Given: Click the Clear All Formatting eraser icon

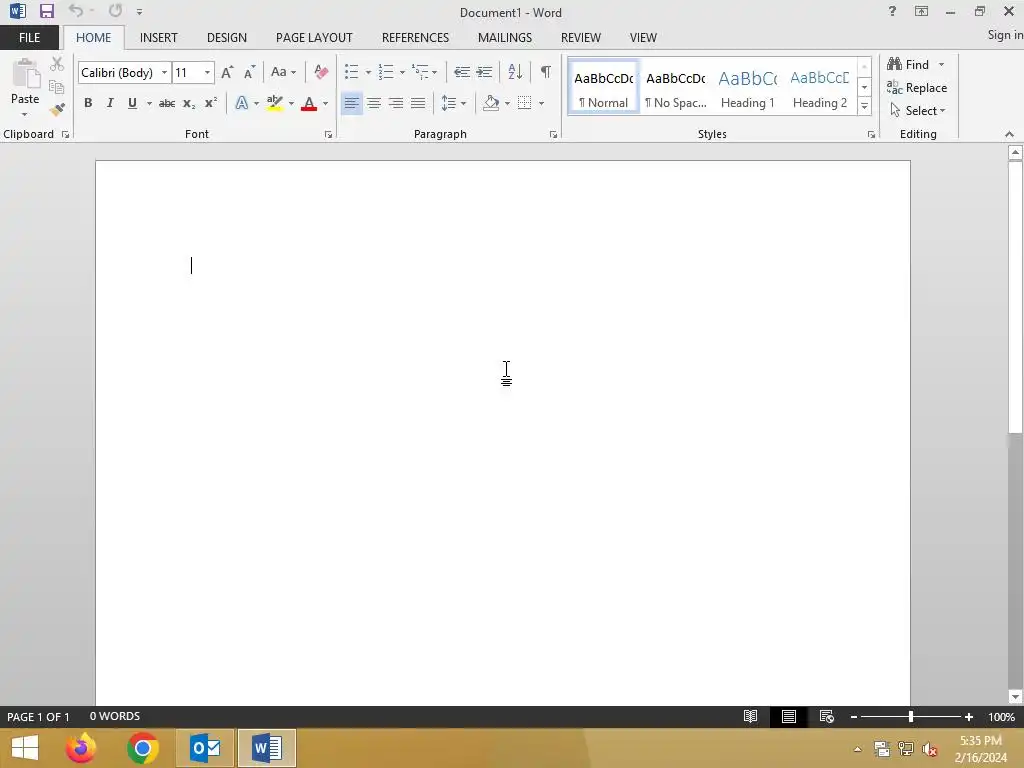Looking at the screenshot, I should pos(321,72).
